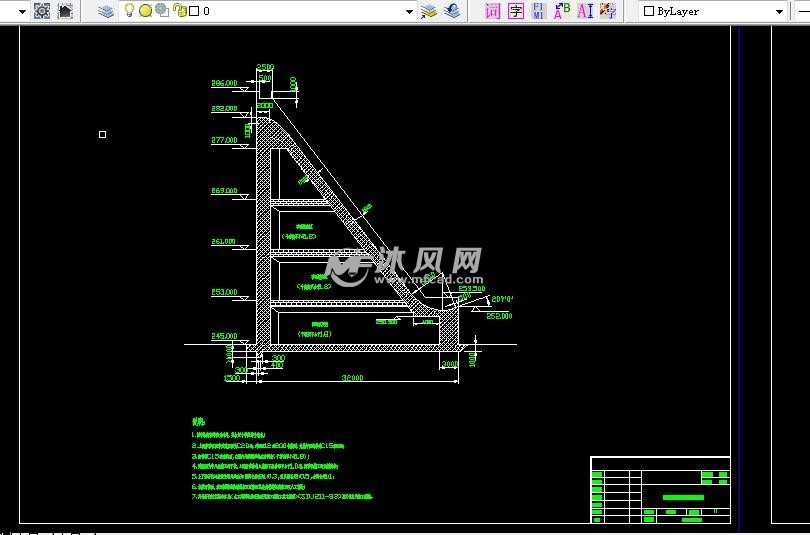Click the brush-and-字 text icon
This screenshot has height=535, width=810.
click(608, 11)
